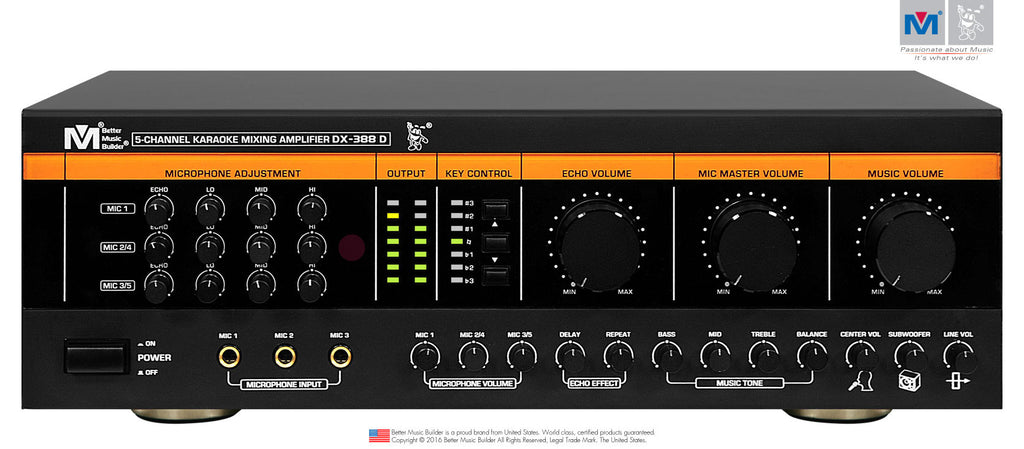
Task: Click the singer icon under CENTER VOL
Action: (860, 381)
